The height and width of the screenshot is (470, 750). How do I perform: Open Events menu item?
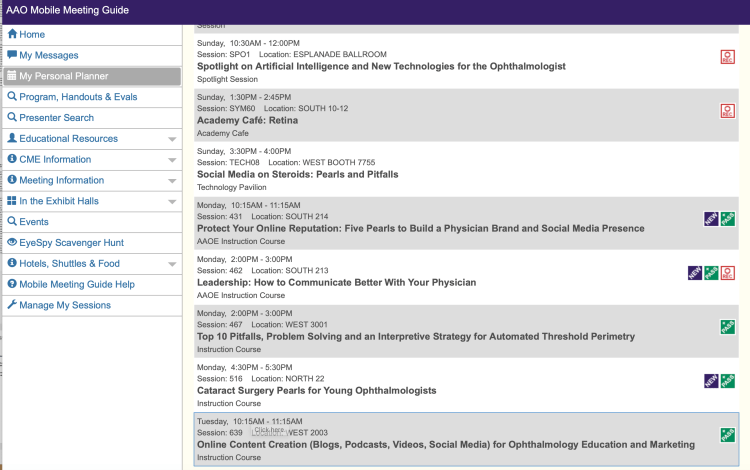pos(92,222)
